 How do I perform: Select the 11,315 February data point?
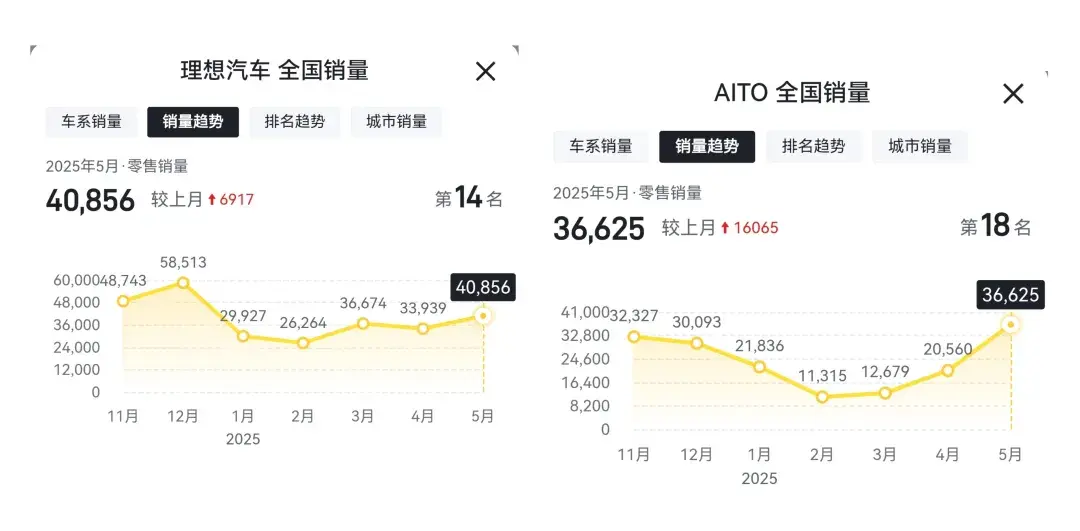[822, 397]
